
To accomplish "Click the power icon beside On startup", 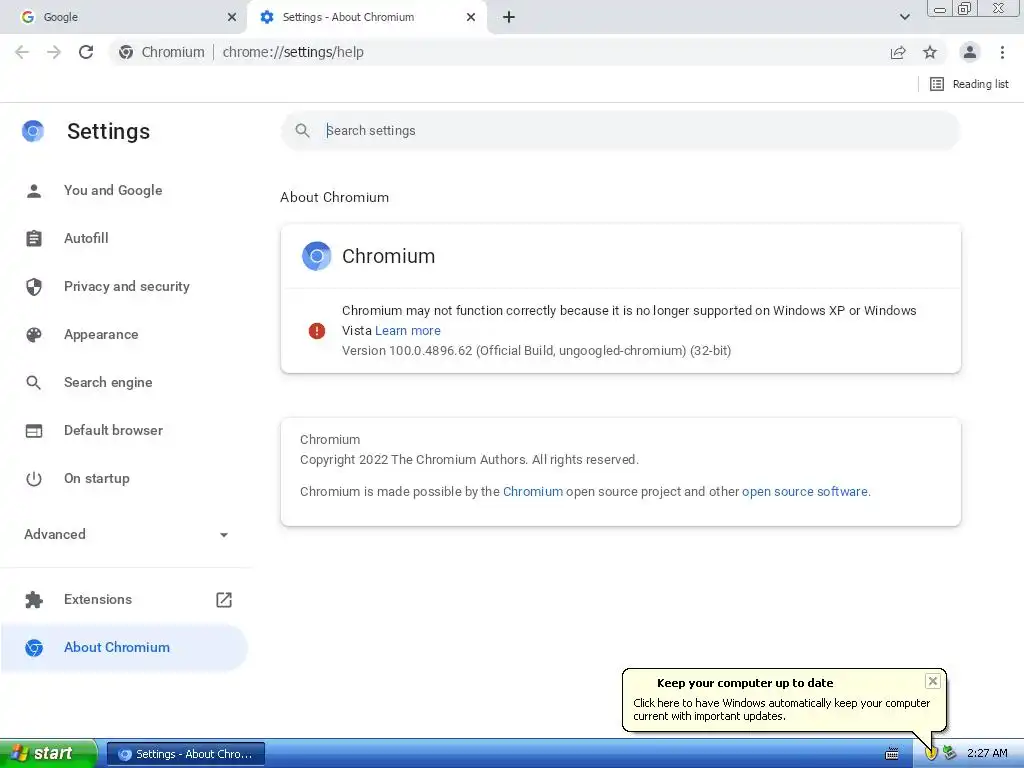I will click(34, 479).
